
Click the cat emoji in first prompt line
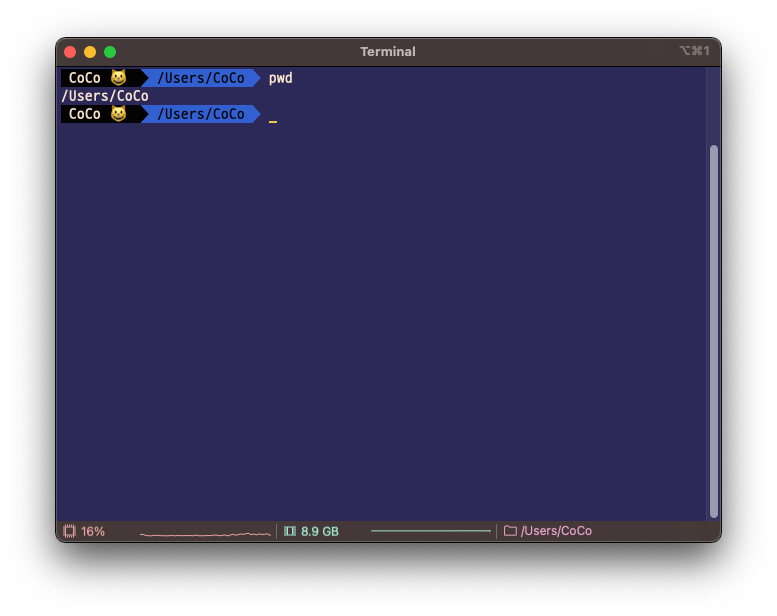(118, 78)
